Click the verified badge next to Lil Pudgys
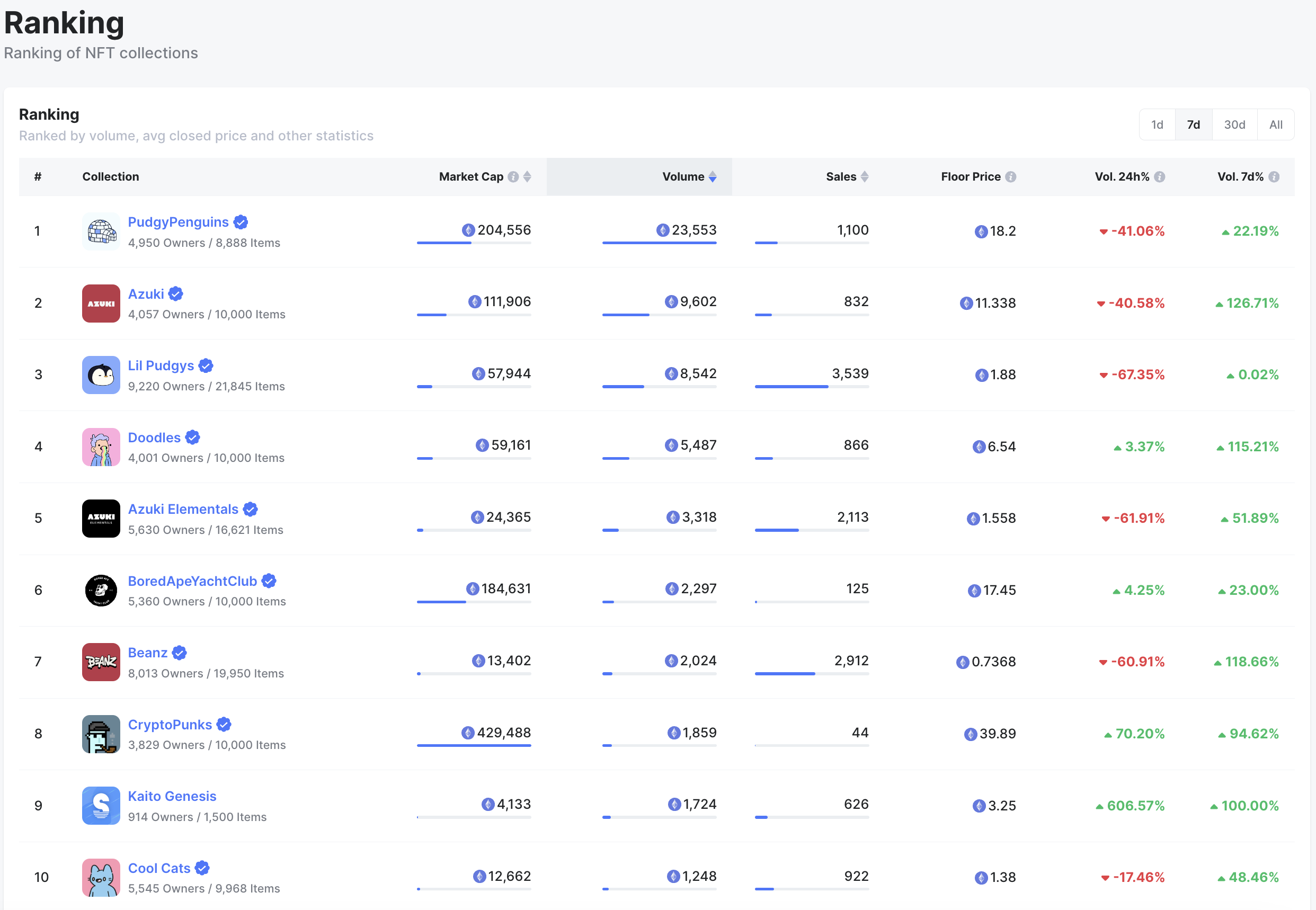1316x910 pixels. tap(206, 365)
